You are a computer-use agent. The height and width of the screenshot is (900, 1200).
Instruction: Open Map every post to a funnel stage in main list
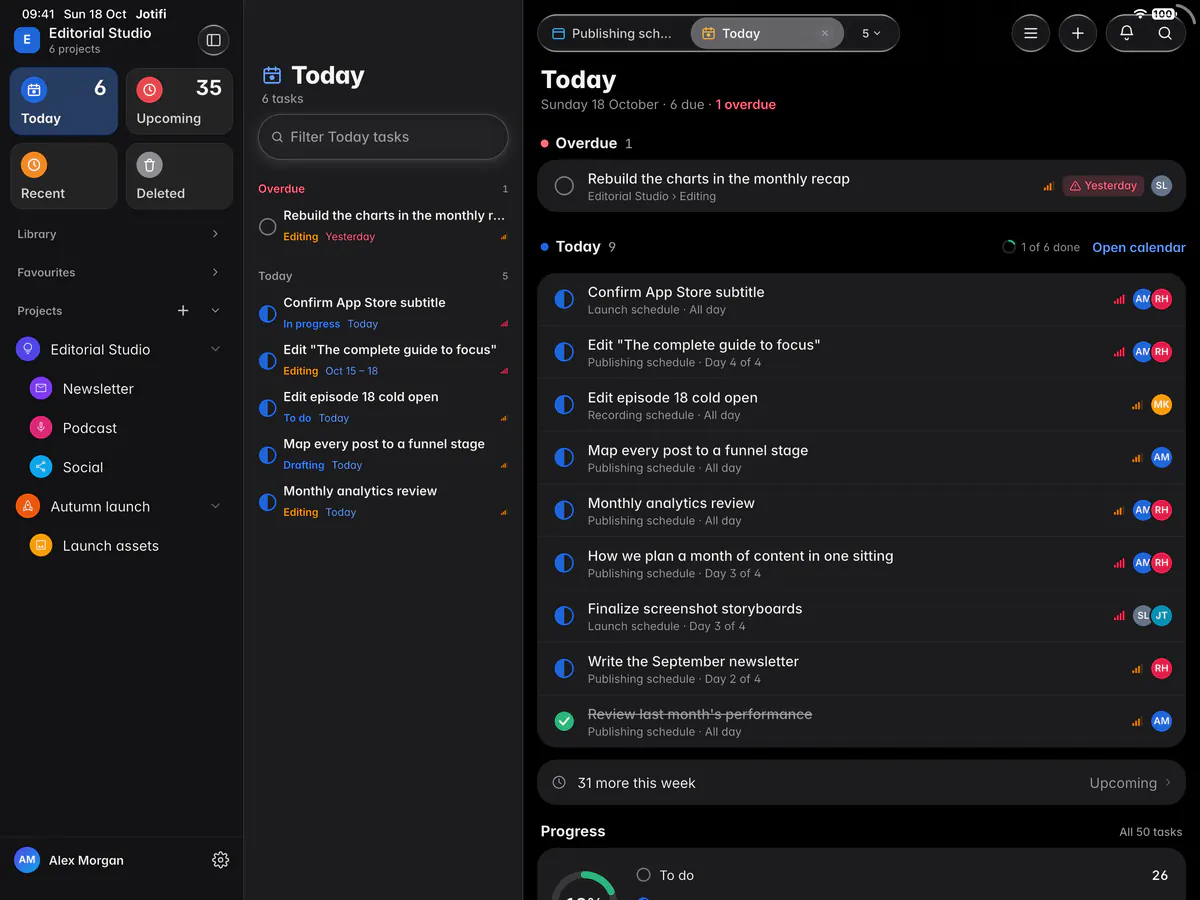pos(861,458)
